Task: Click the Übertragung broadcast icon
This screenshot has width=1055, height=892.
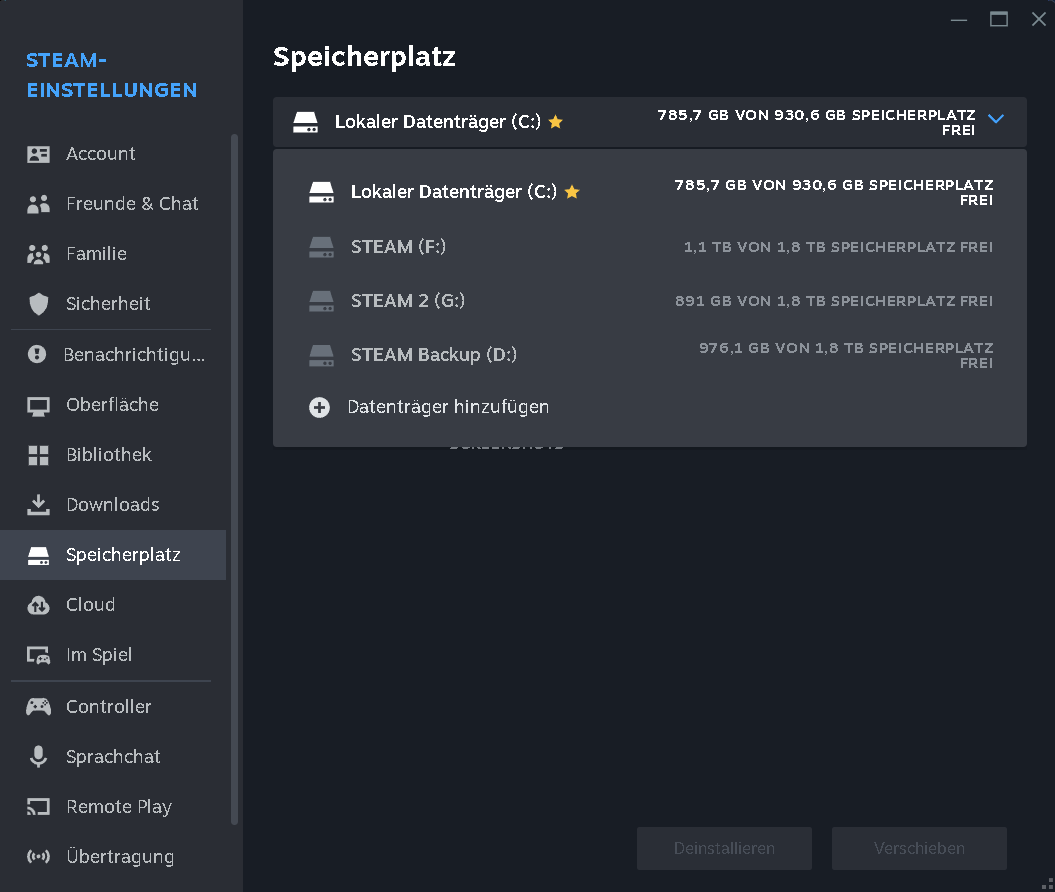Action: pos(38,856)
